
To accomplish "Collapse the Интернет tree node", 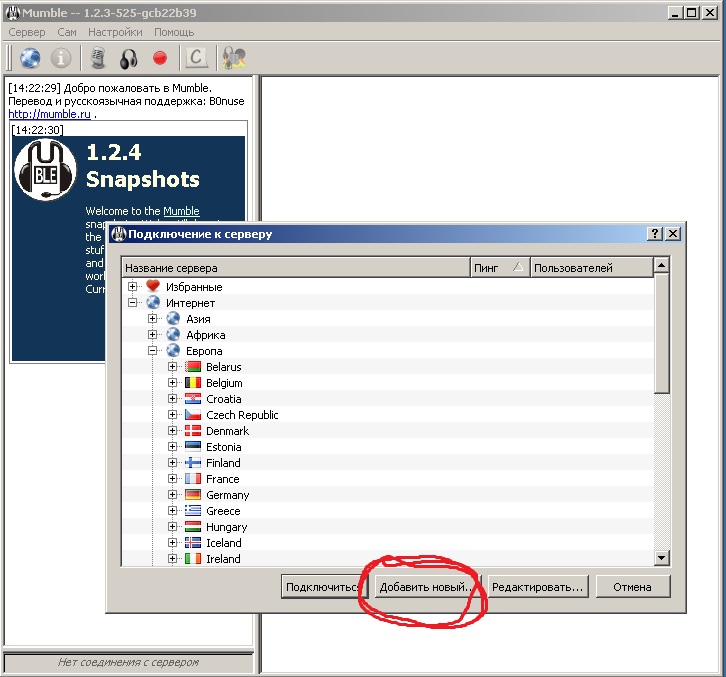I will click(x=132, y=303).
